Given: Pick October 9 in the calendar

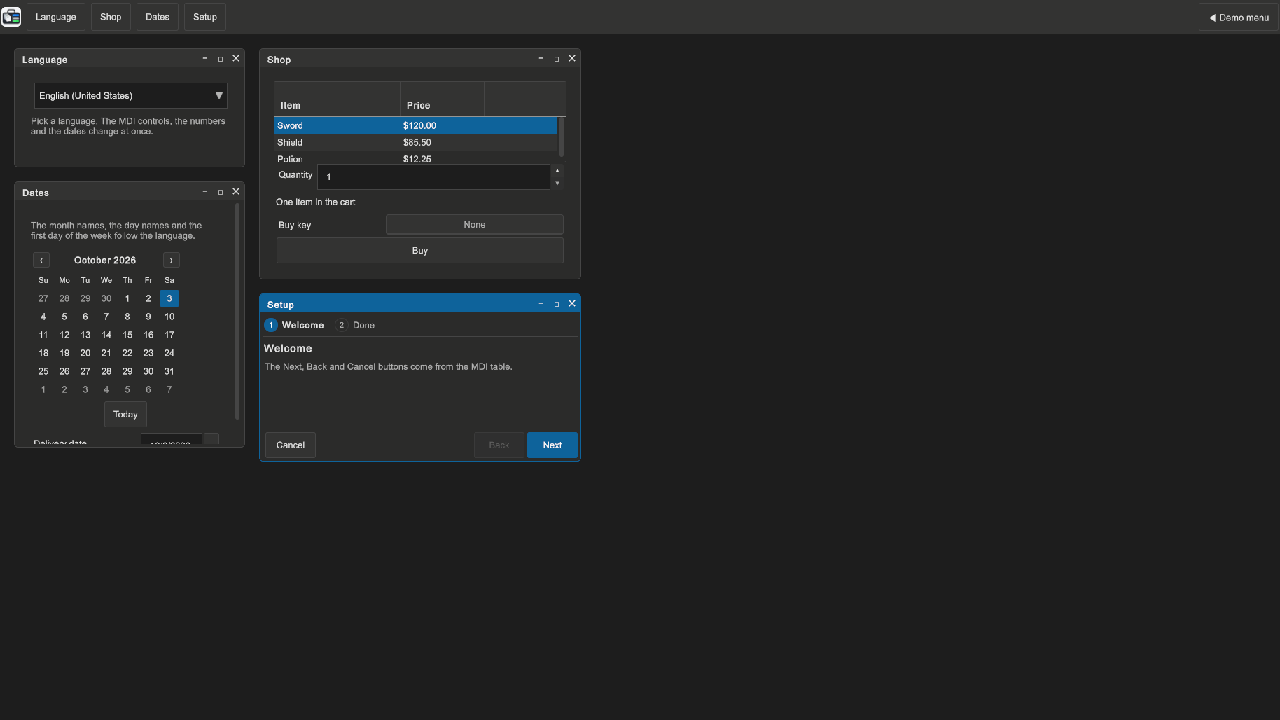Looking at the screenshot, I should [x=148, y=317].
